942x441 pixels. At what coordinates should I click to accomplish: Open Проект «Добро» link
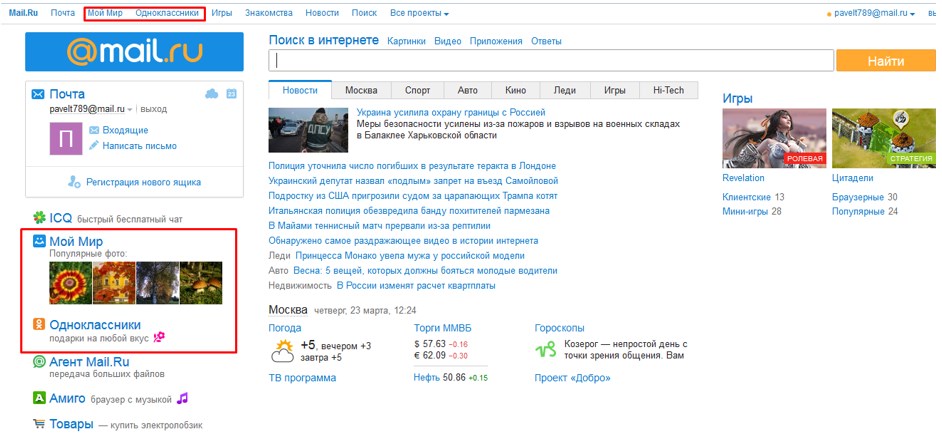(573, 378)
